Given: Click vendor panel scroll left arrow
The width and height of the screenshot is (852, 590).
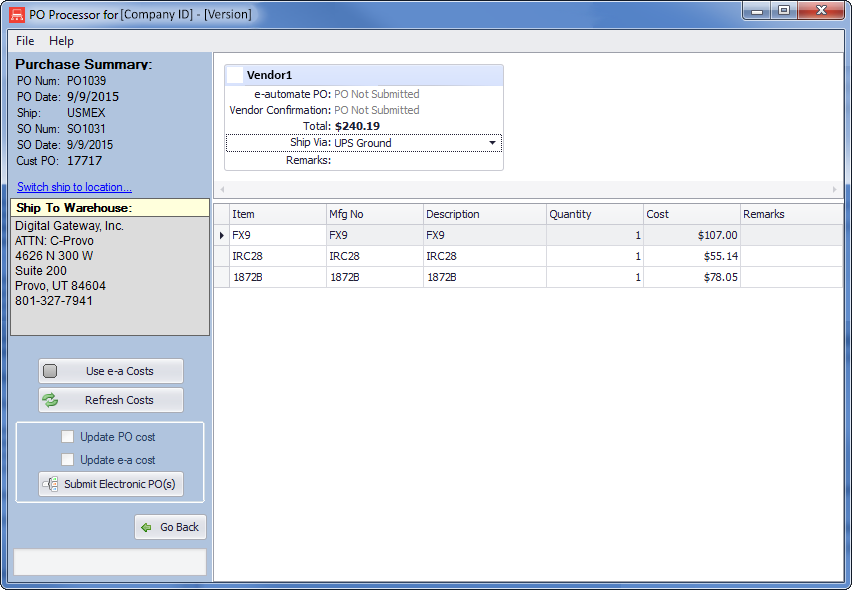Looking at the screenshot, I should (x=222, y=189).
